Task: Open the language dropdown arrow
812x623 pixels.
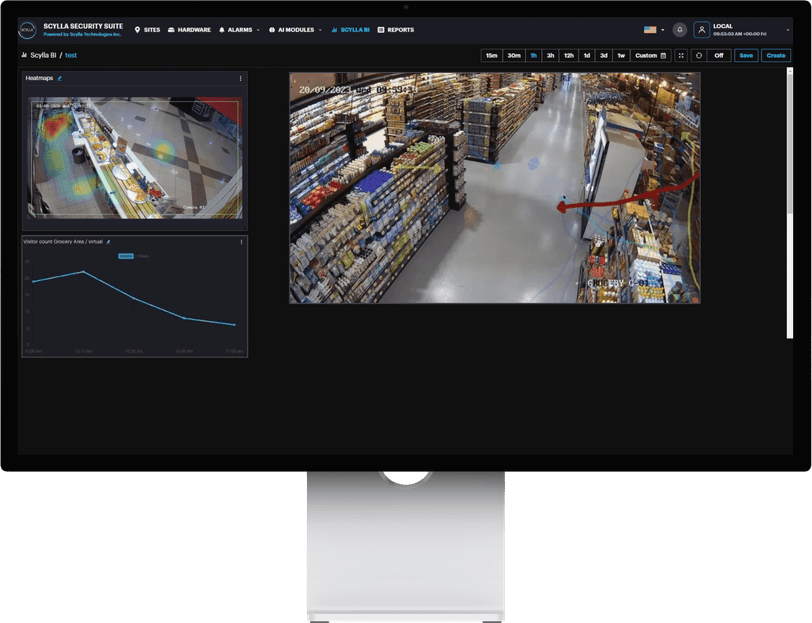Action: click(x=663, y=30)
